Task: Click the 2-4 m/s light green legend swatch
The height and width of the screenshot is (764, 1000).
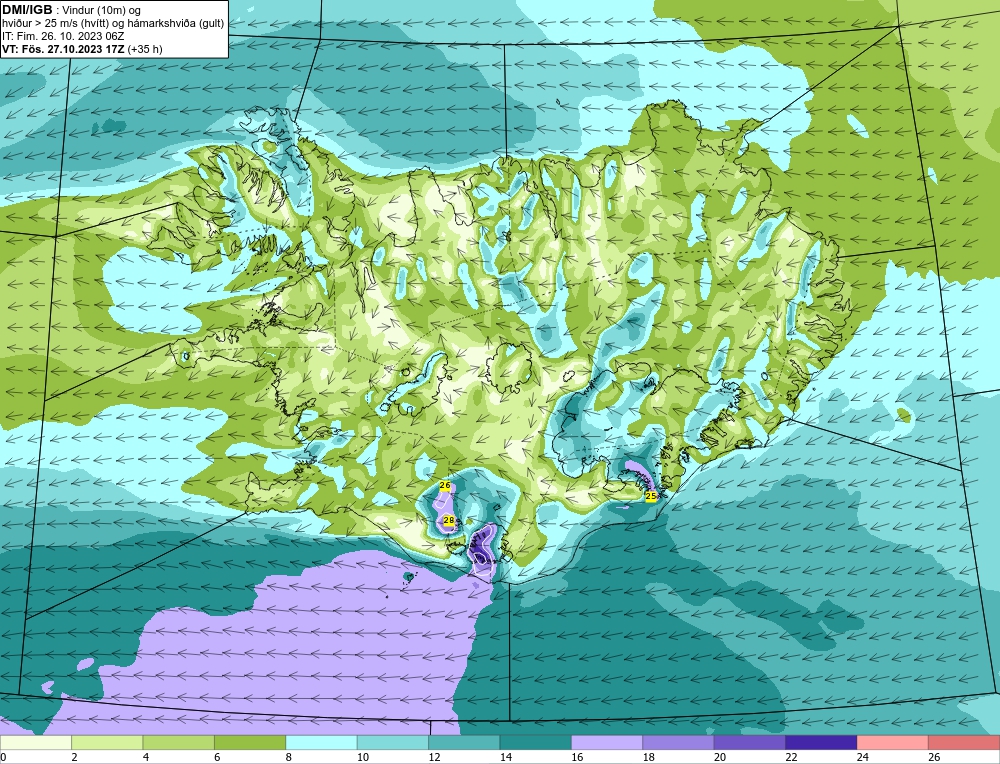Action: 107,743
